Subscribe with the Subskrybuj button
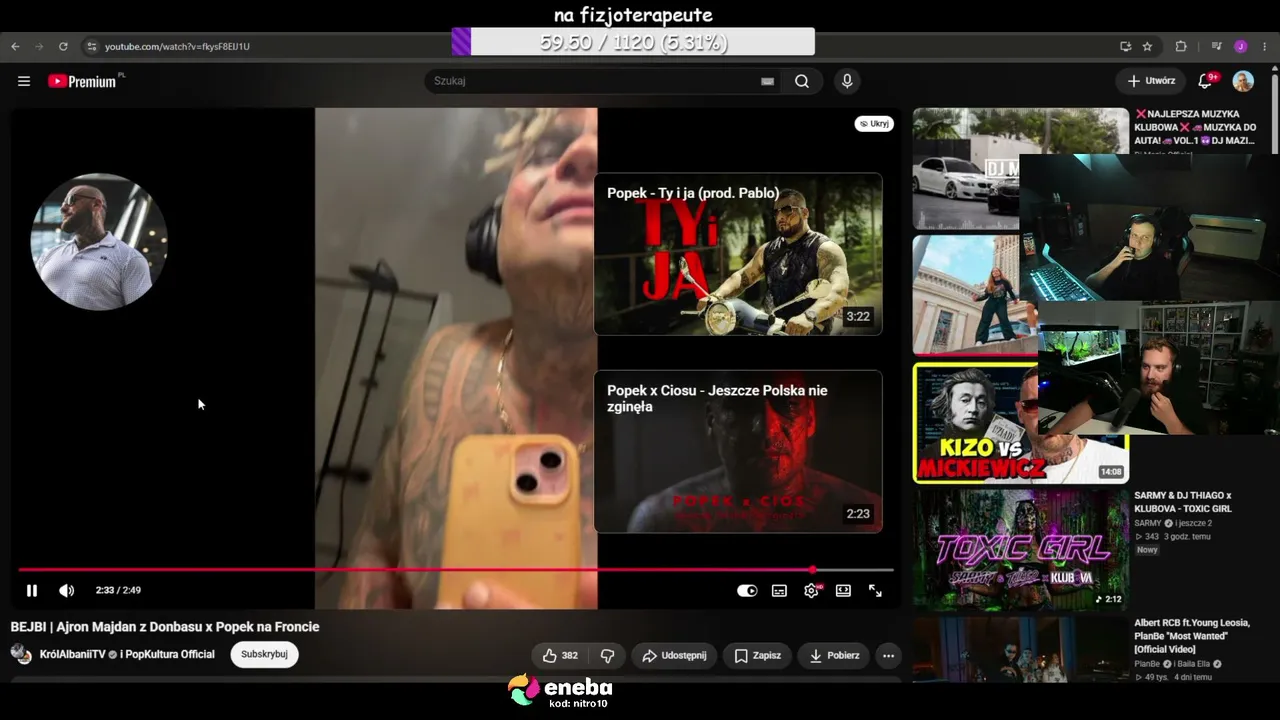Image resolution: width=1280 pixels, height=720 pixels. click(264, 655)
